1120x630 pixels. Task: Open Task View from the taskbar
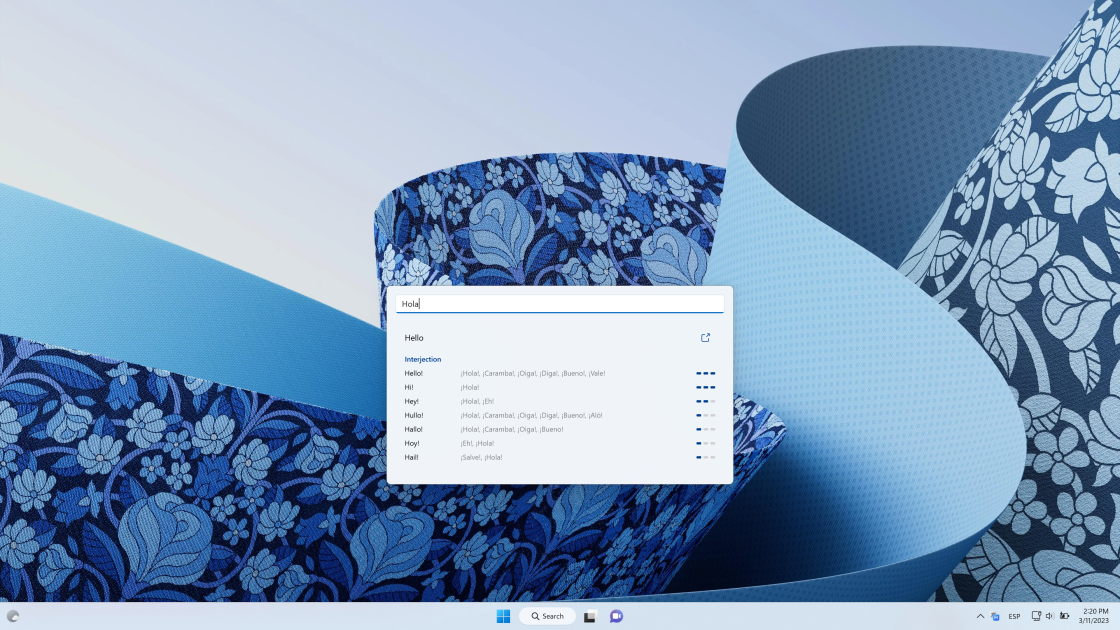(x=589, y=616)
